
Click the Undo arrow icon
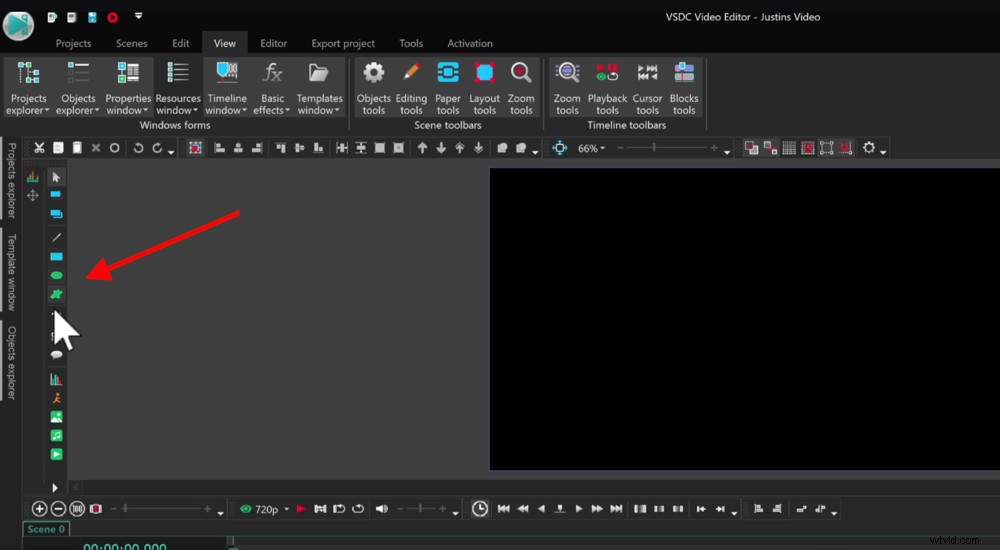click(x=138, y=148)
